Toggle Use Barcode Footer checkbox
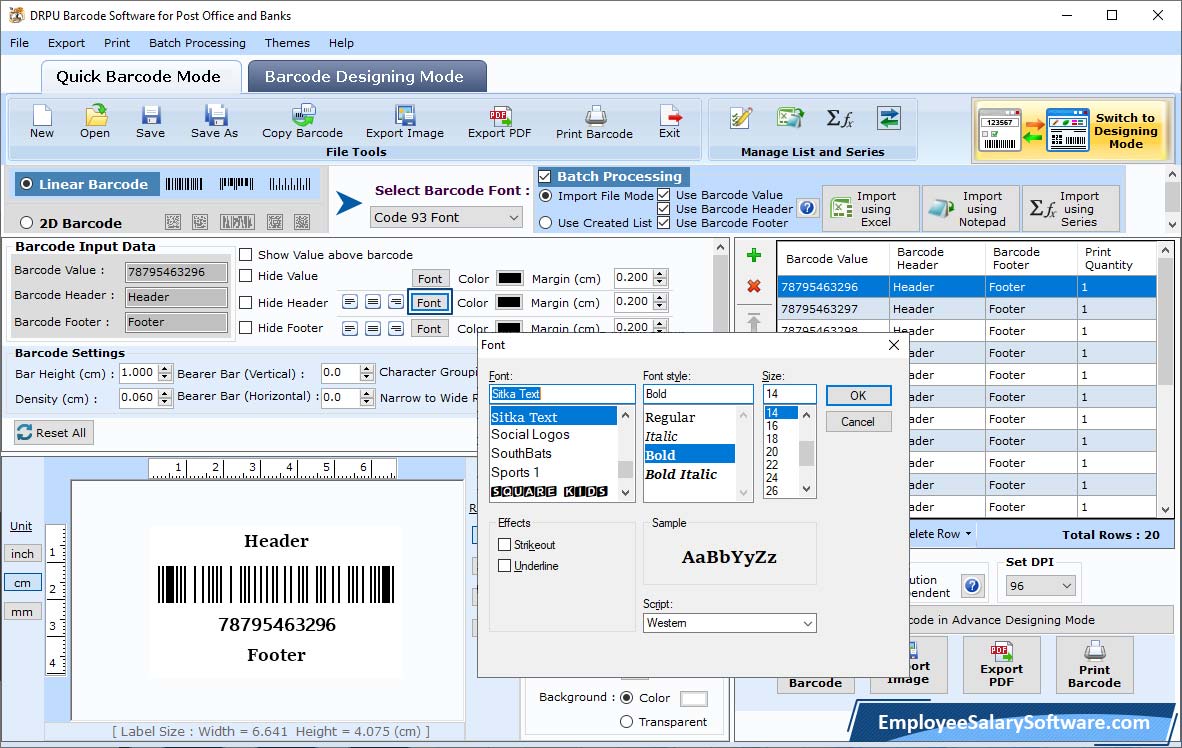Image resolution: width=1182 pixels, height=748 pixels. pos(663,222)
